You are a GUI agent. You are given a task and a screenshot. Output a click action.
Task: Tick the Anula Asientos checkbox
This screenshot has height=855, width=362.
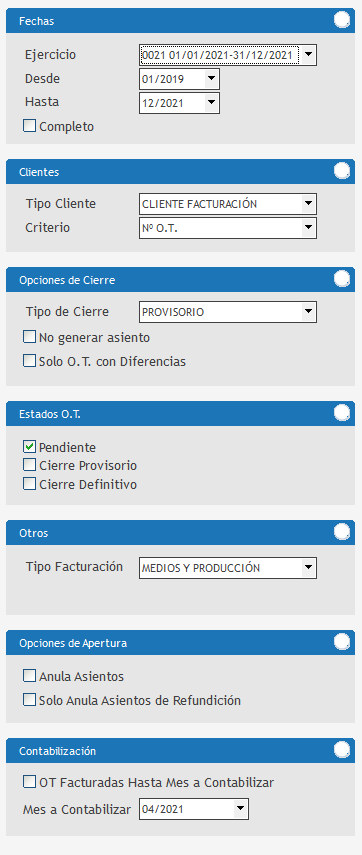[29, 676]
